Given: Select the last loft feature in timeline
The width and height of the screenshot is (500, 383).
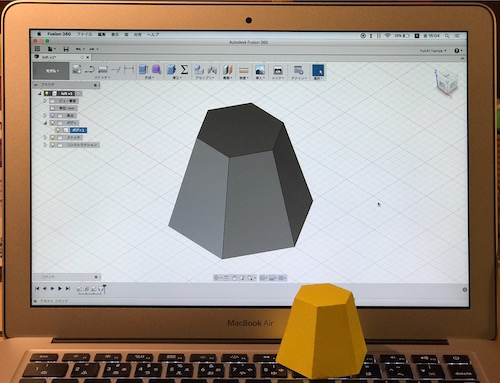Looking at the screenshot, I should 100,289.
